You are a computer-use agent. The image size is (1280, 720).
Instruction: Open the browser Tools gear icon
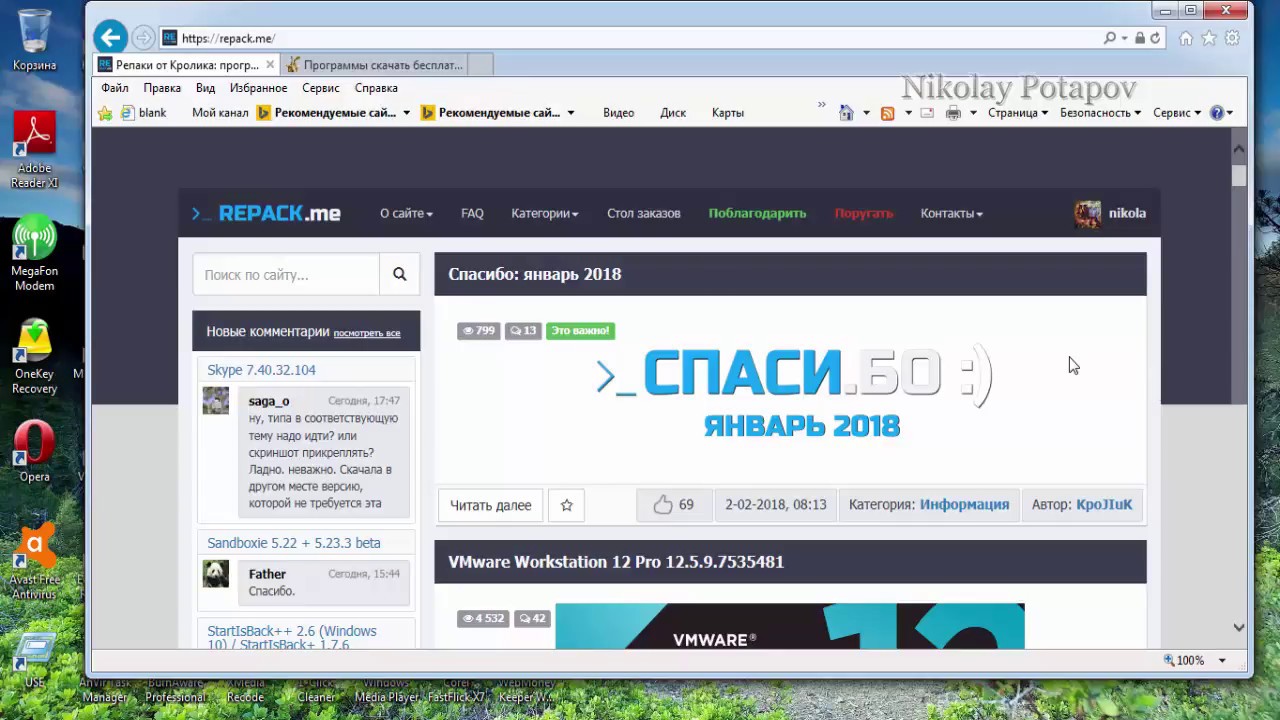coord(1232,38)
